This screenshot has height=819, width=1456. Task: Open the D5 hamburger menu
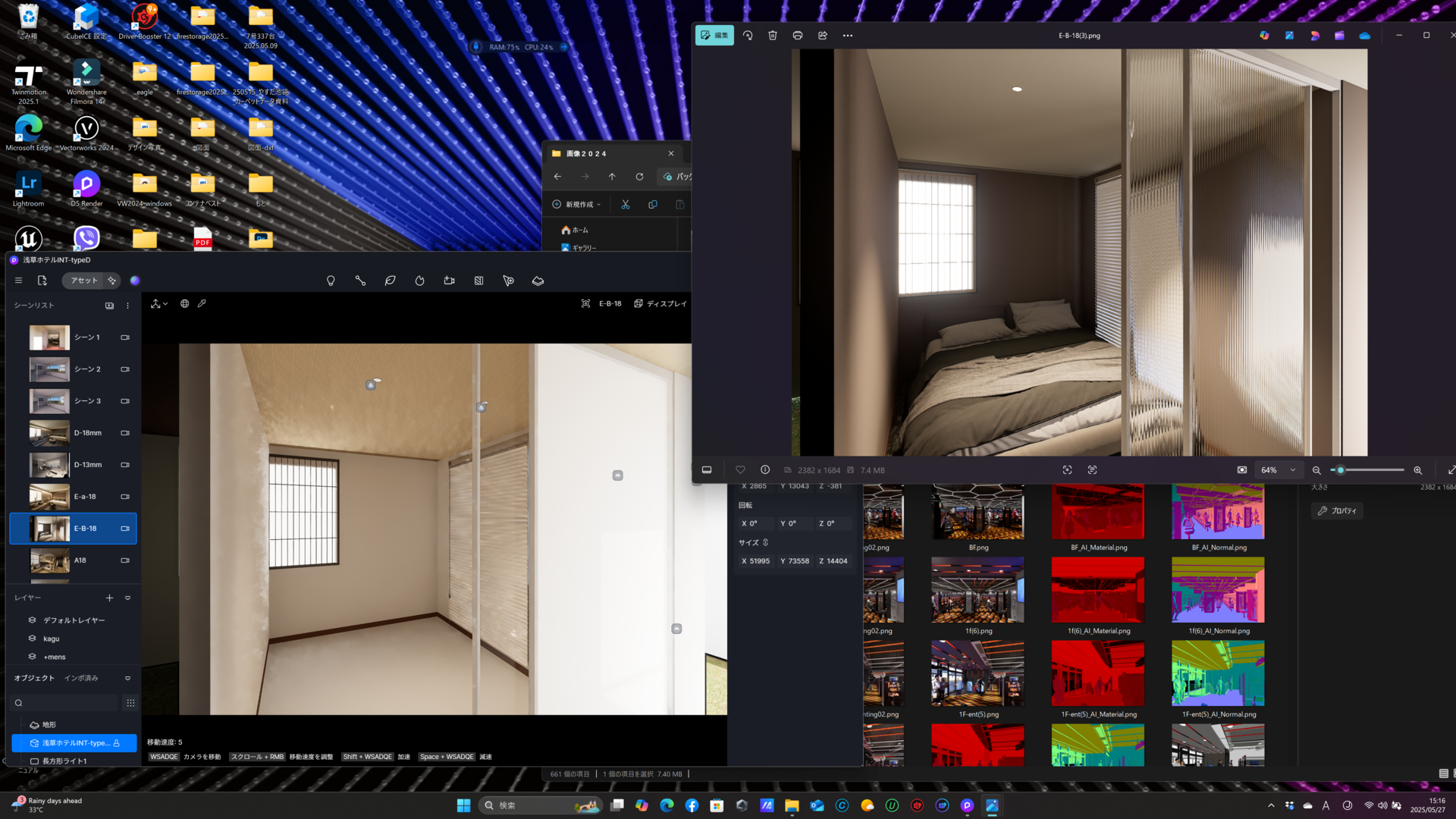(18, 281)
